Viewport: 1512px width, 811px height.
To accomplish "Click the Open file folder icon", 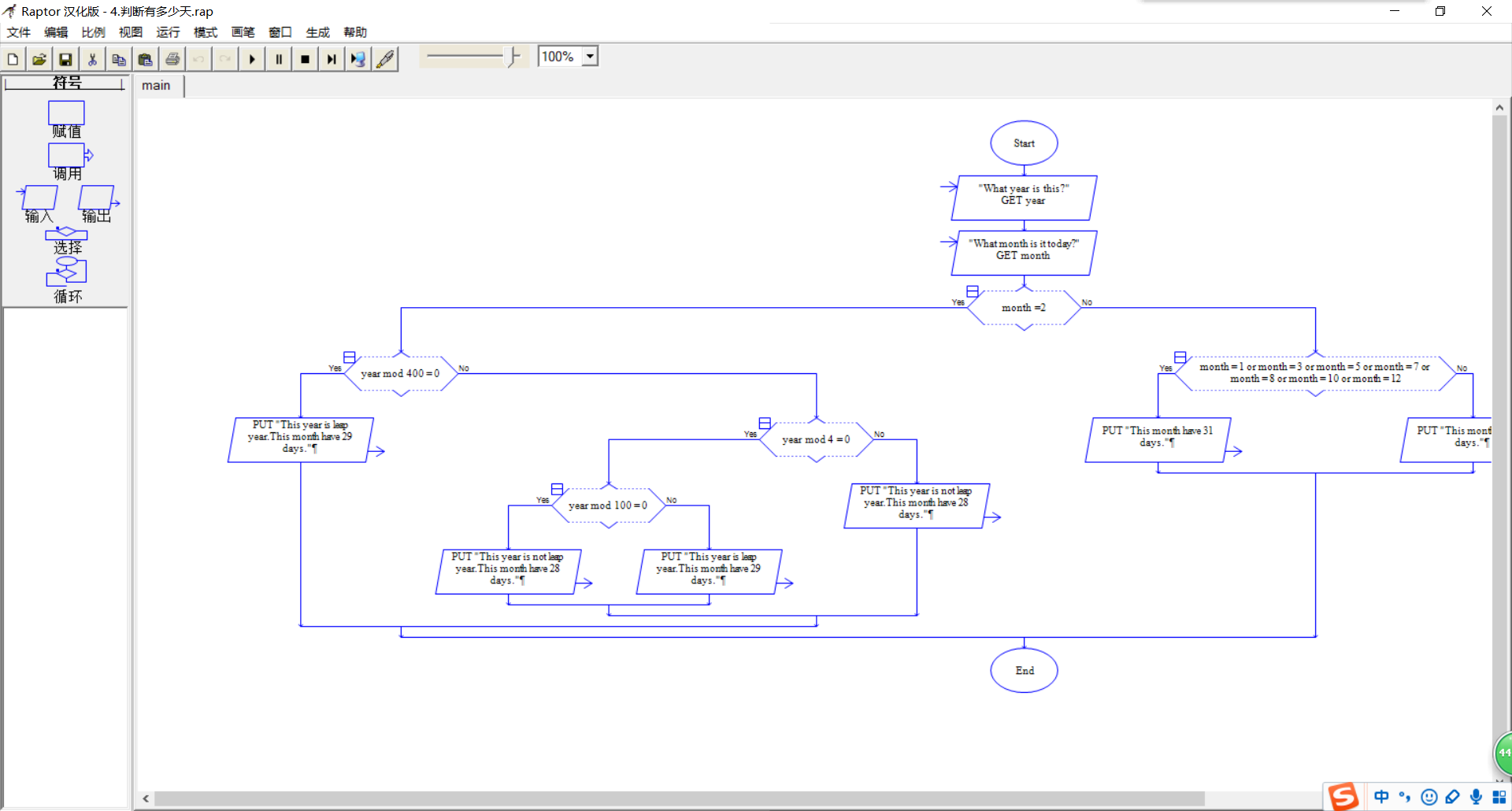I will pos(39,59).
